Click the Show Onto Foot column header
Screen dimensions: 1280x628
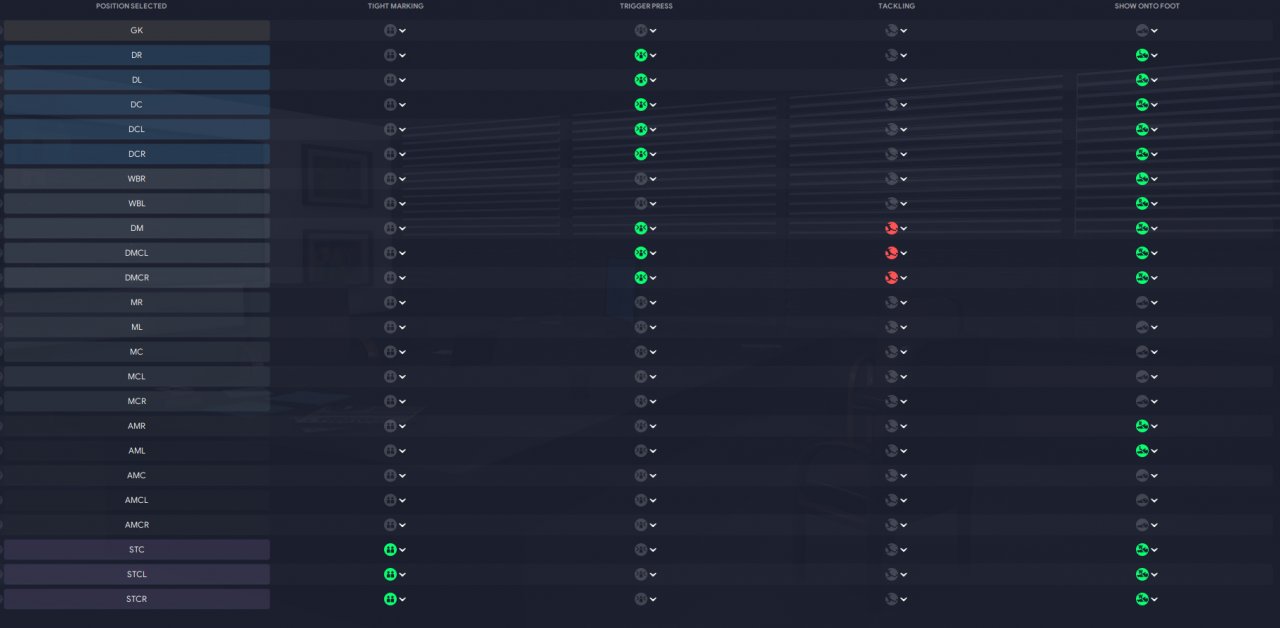pos(1147,6)
